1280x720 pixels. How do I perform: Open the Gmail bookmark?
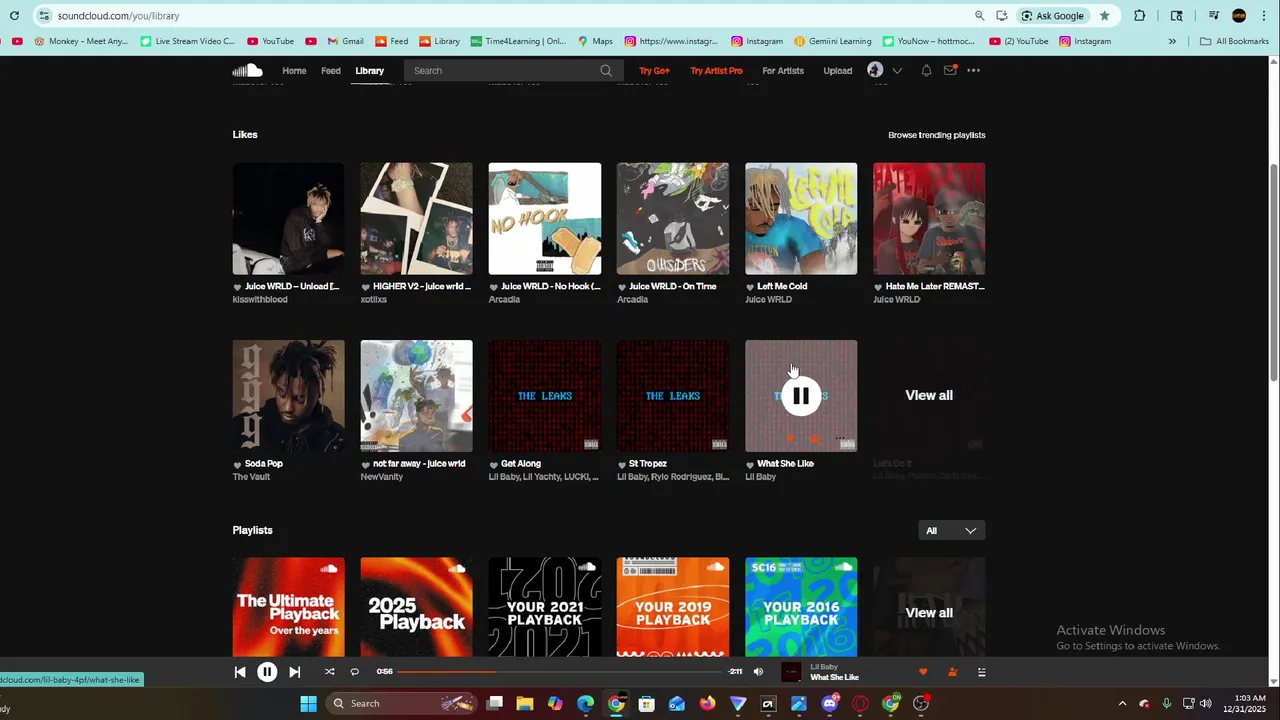(345, 41)
